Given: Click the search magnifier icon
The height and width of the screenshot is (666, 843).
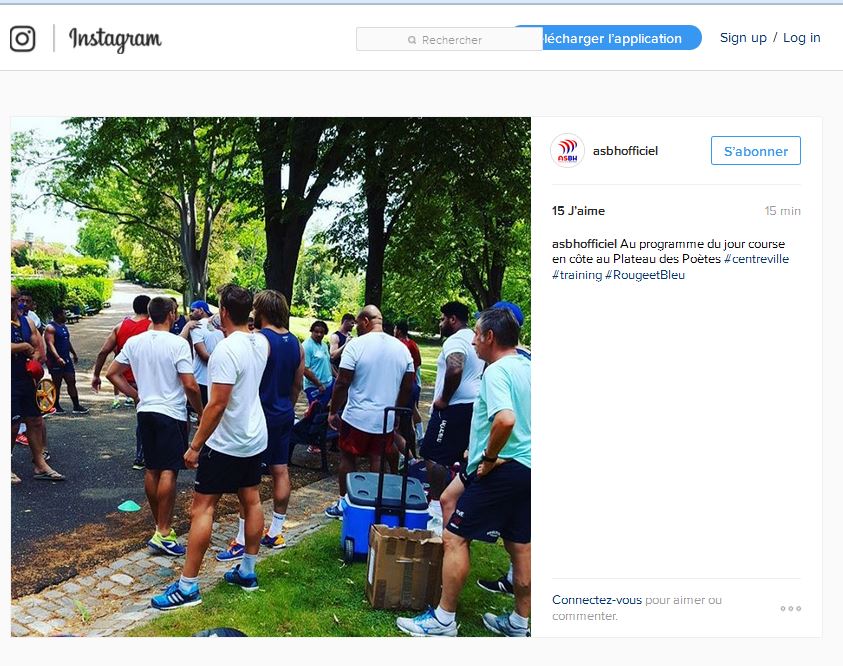Looking at the screenshot, I should coord(412,40).
